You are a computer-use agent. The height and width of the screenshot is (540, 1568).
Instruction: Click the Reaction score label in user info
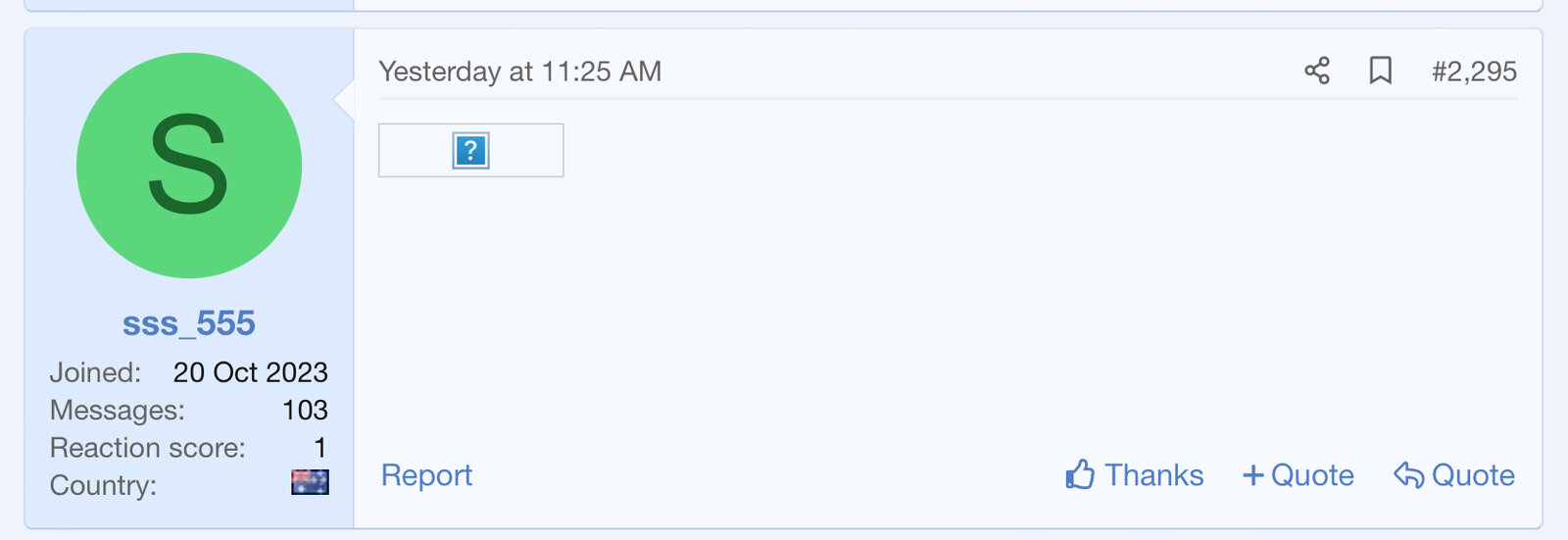[x=147, y=448]
